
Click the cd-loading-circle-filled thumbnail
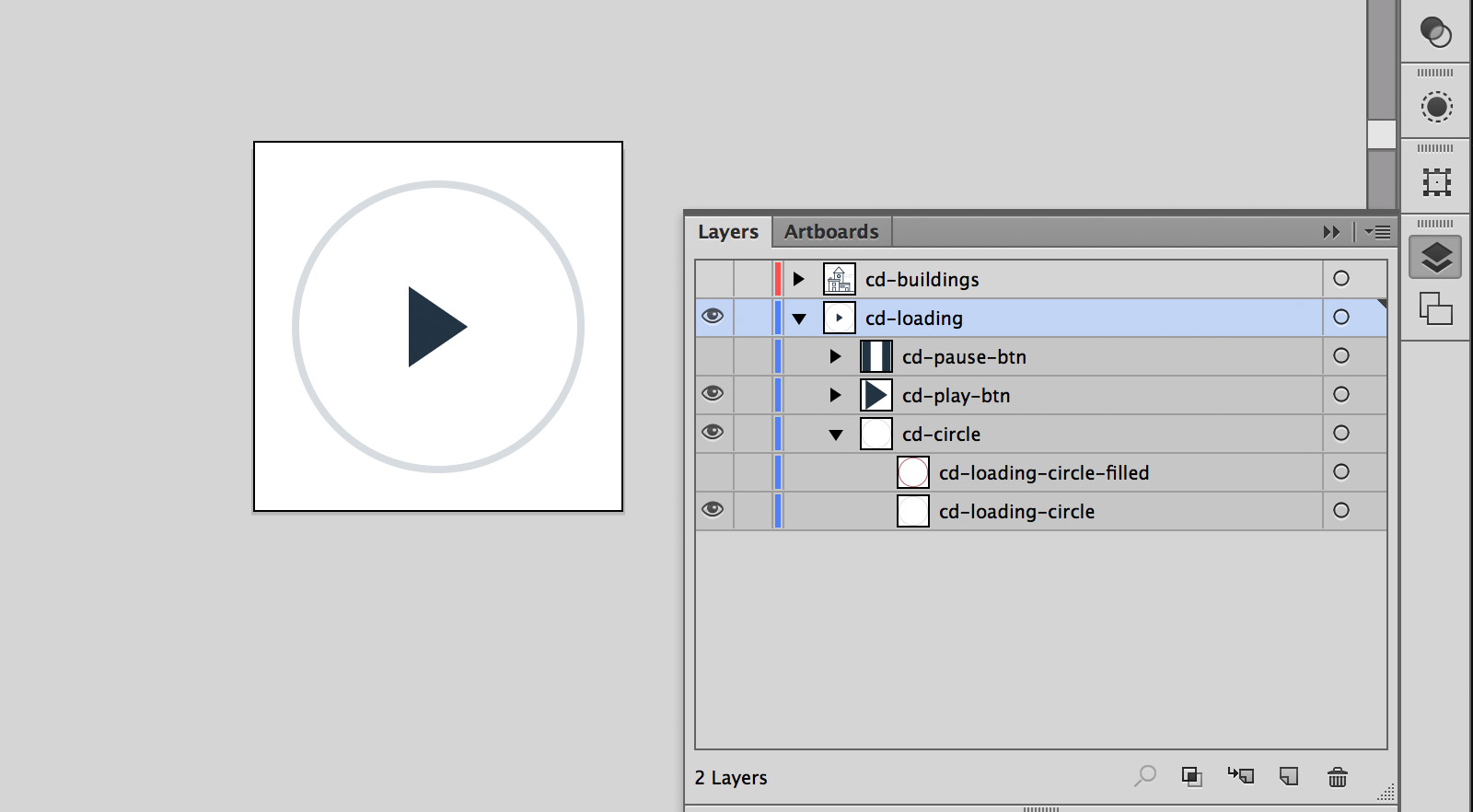click(912, 472)
